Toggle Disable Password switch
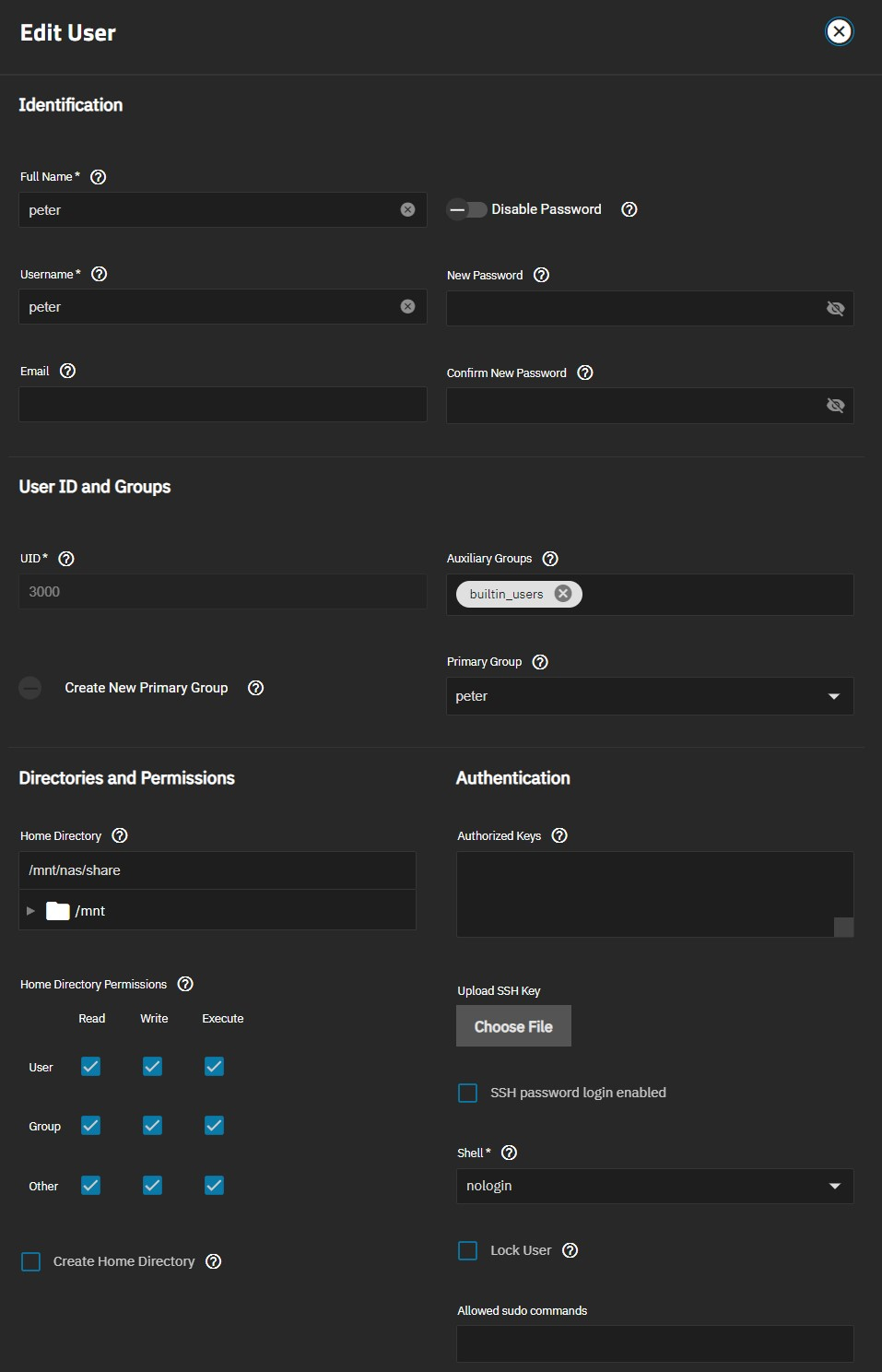882x1372 pixels. (467, 209)
